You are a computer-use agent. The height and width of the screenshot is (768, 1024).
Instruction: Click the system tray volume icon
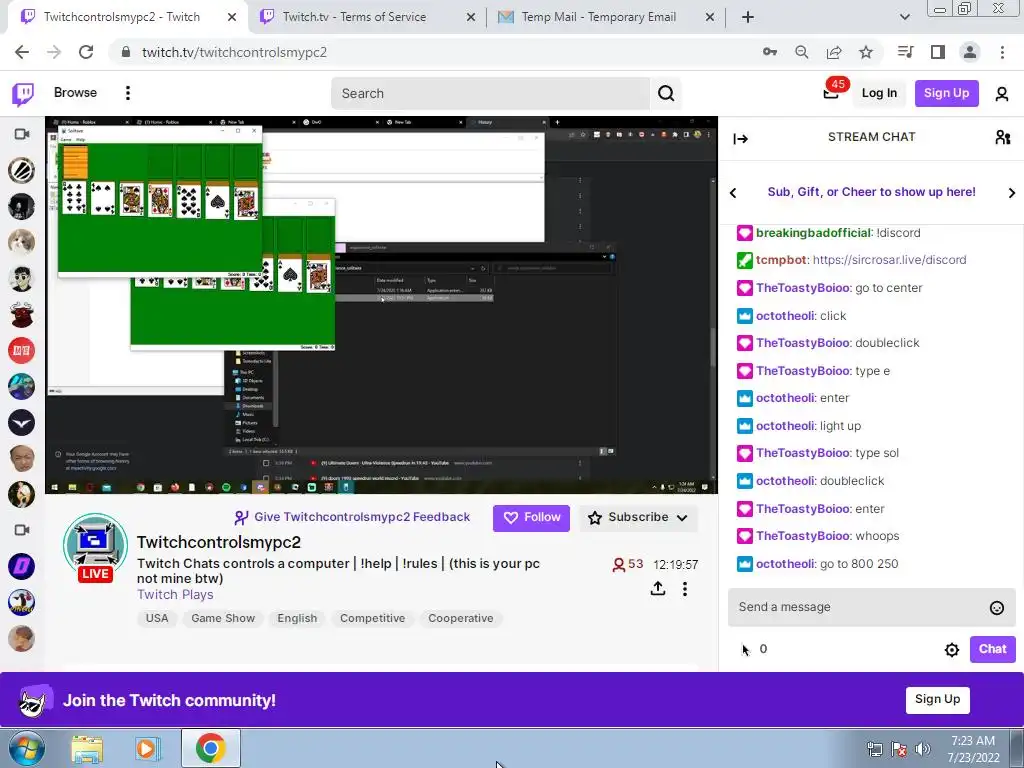tap(923, 749)
